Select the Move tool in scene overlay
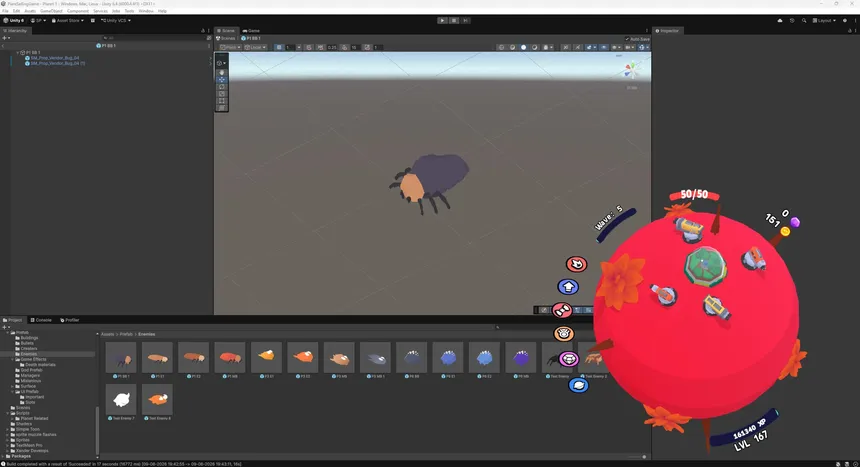 coord(222,80)
